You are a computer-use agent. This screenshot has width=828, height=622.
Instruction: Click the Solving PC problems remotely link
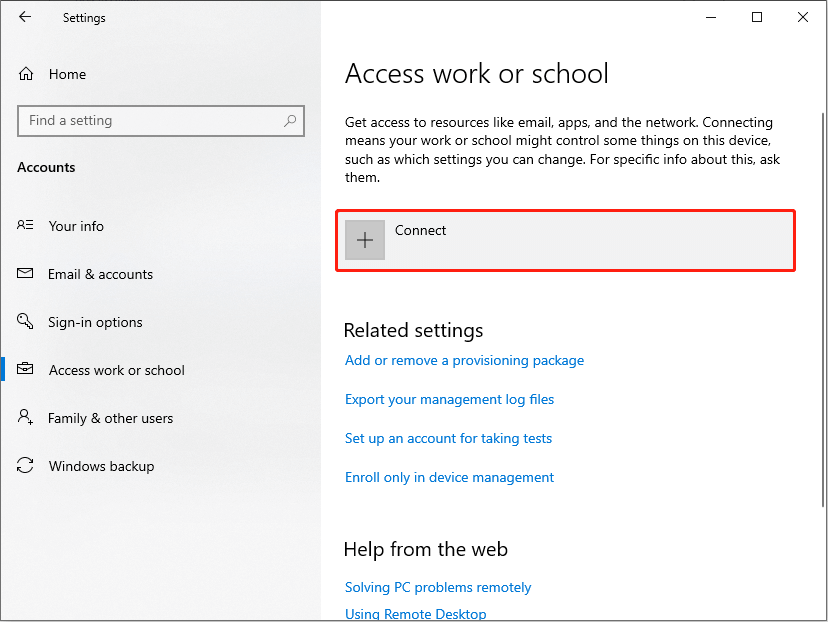tap(438, 587)
